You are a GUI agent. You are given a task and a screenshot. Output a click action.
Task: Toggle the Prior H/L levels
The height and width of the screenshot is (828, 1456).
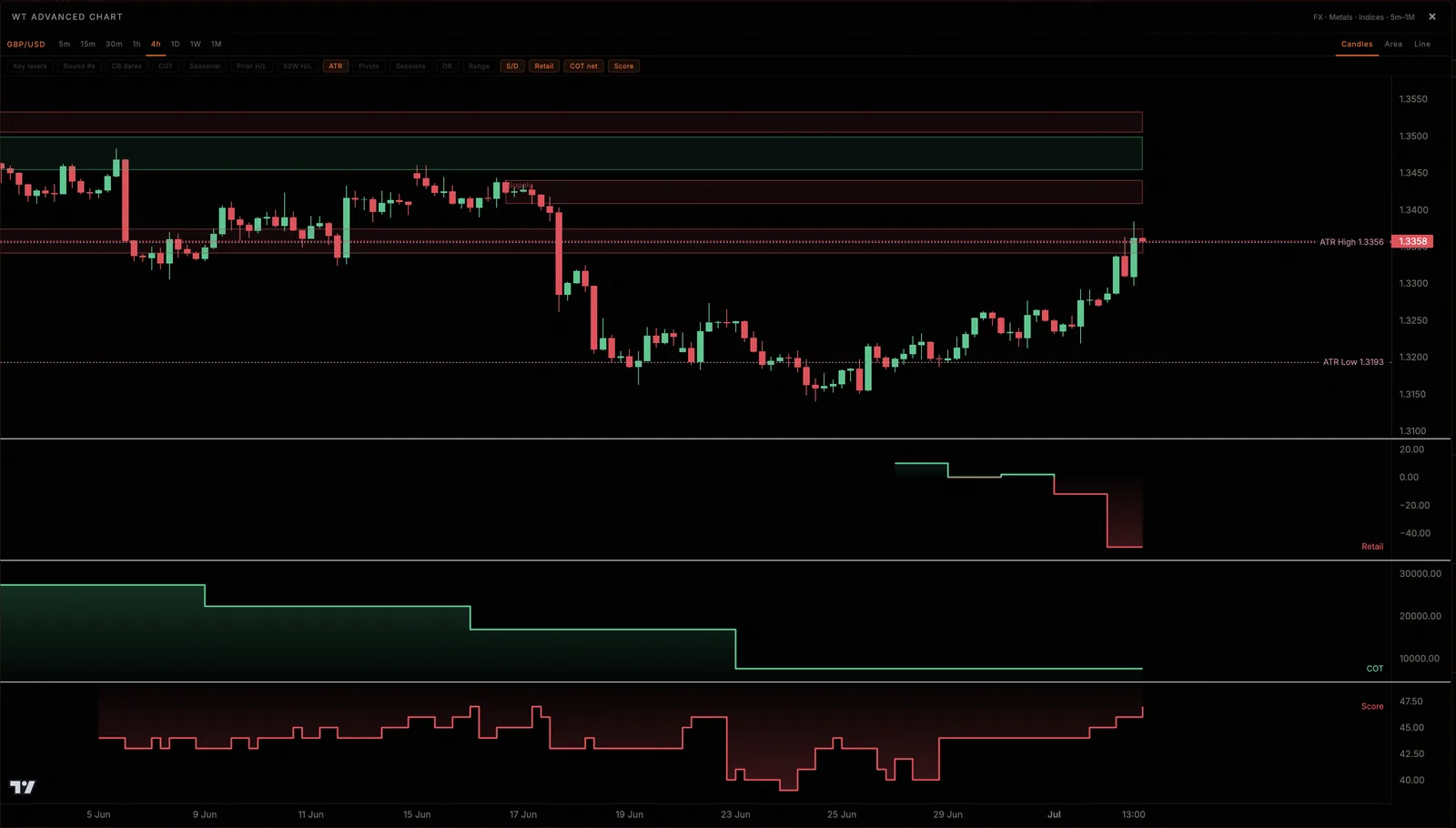[x=251, y=66]
